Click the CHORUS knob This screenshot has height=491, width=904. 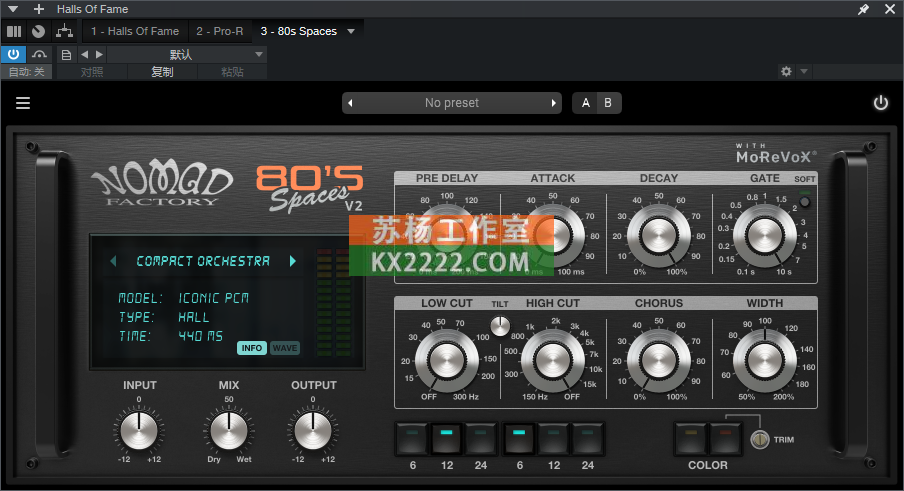(x=658, y=361)
